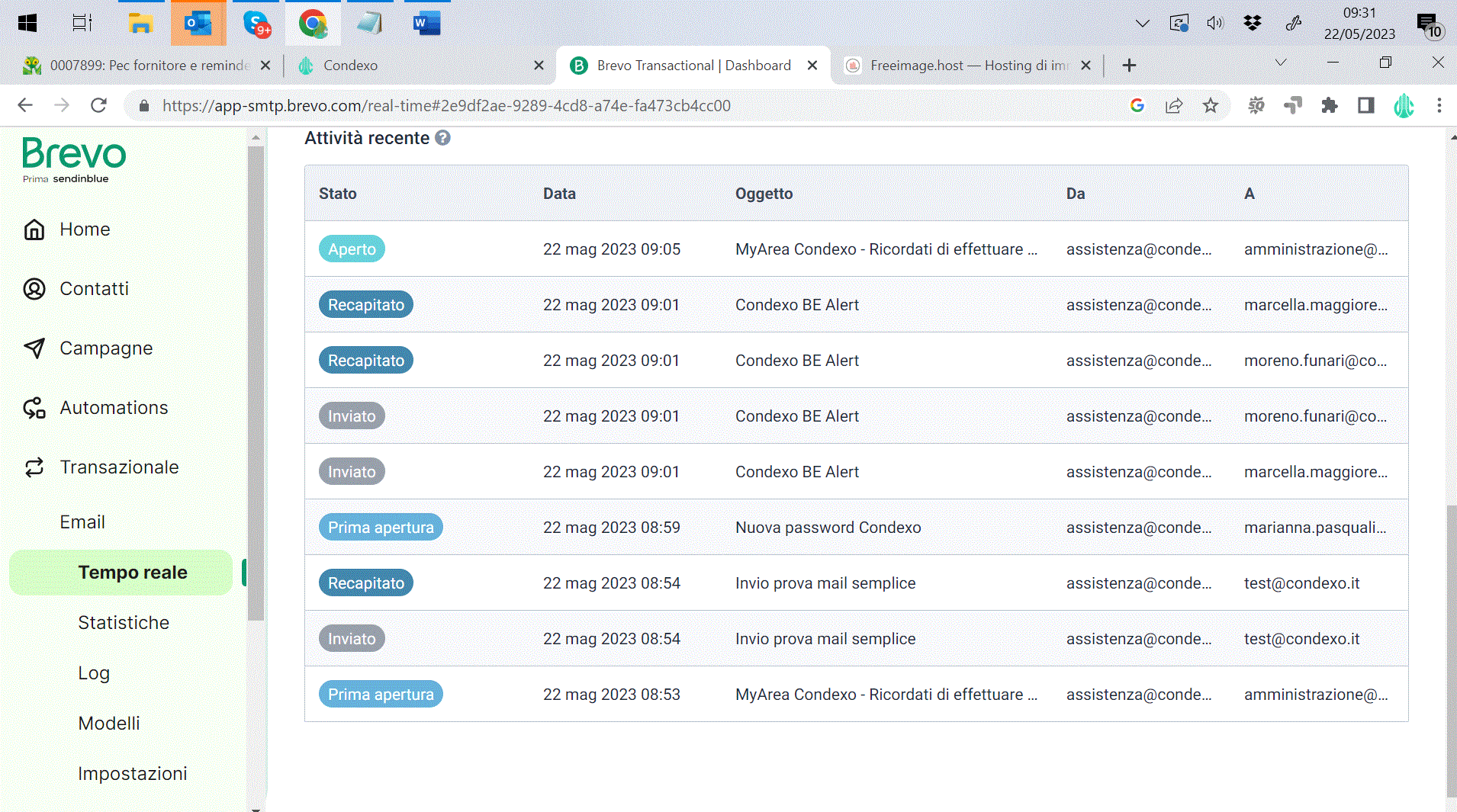Click the Oggetto column header
The image size is (1457, 812).
pyautogui.click(x=764, y=194)
